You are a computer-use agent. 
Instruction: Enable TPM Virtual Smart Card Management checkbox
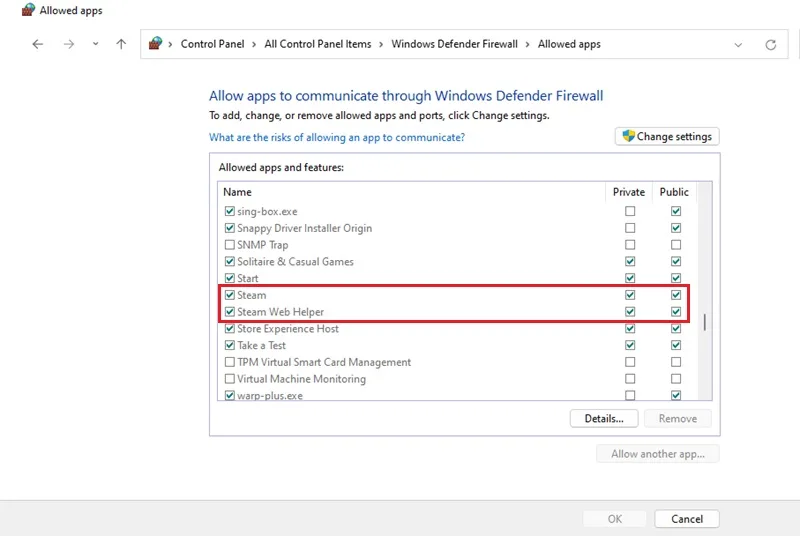click(x=230, y=362)
